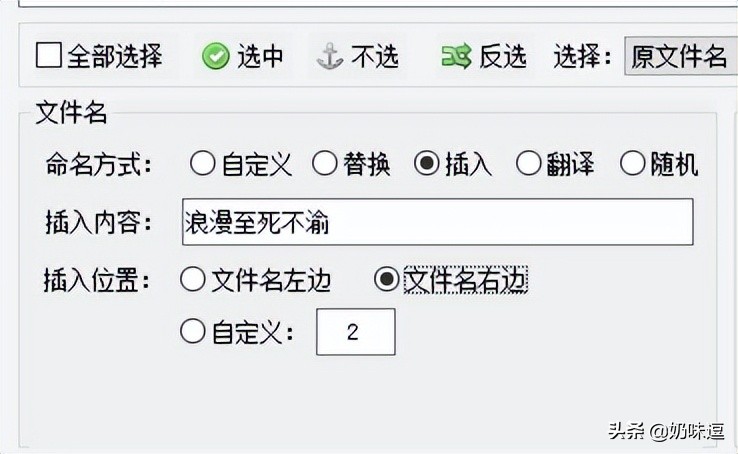Choose the 替换 naming method
Image resolution: width=738 pixels, height=454 pixels.
pyautogui.click(x=325, y=163)
